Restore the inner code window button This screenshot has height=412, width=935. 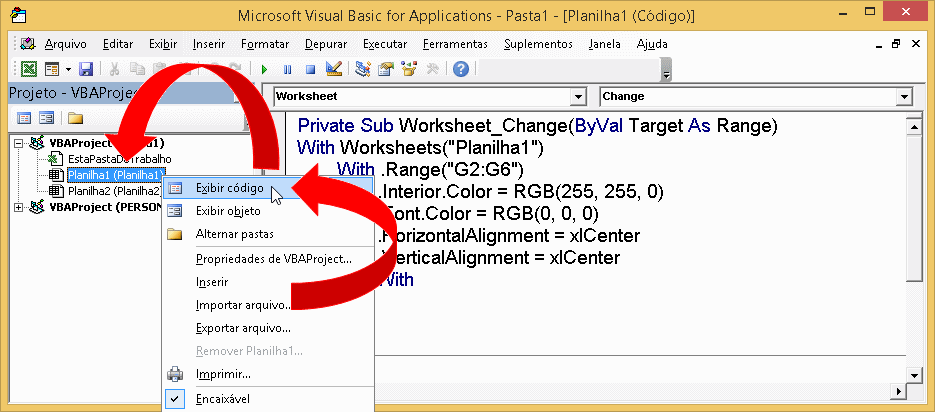click(x=895, y=44)
